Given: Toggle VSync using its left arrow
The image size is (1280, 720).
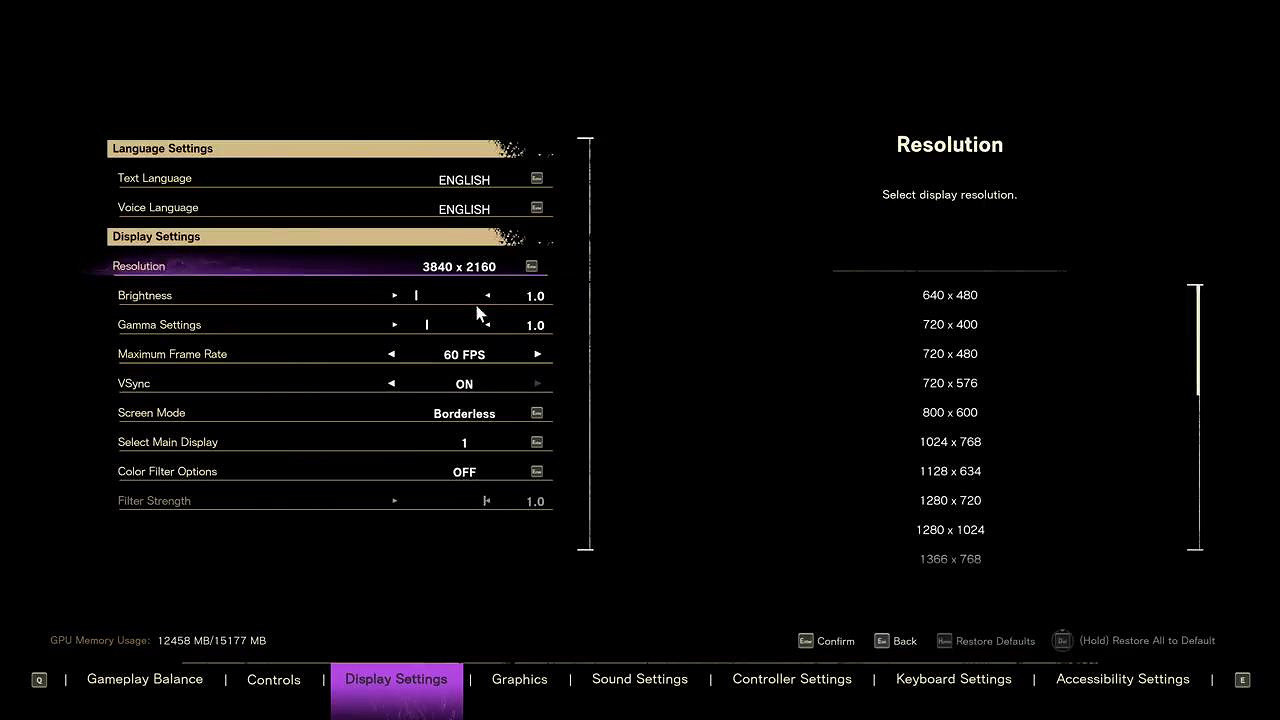Looking at the screenshot, I should (391, 383).
